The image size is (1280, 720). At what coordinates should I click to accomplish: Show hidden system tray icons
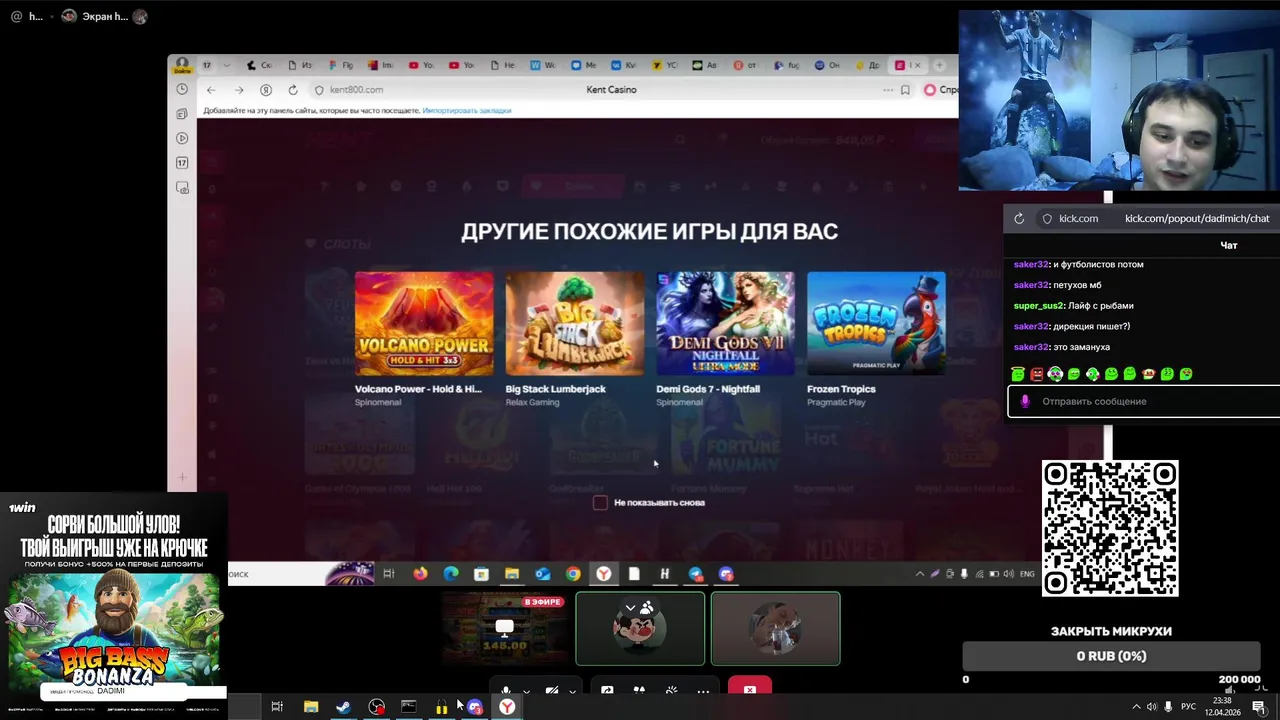(x=1136, y=707)
